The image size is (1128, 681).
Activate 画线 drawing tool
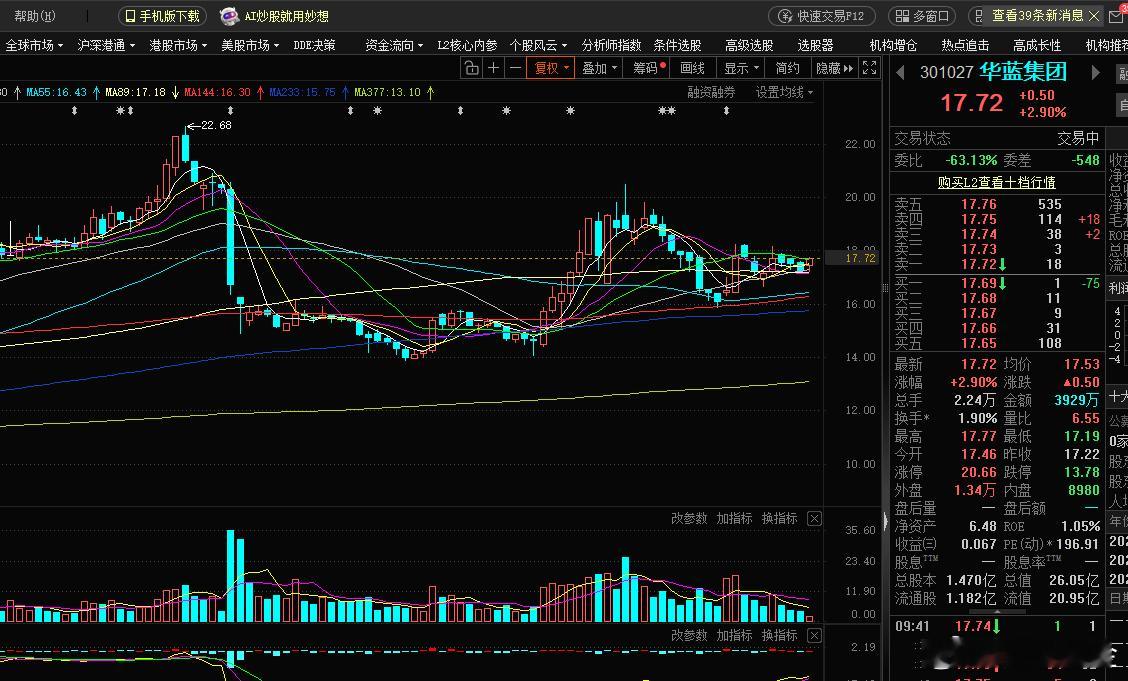(x=692, y=68)
